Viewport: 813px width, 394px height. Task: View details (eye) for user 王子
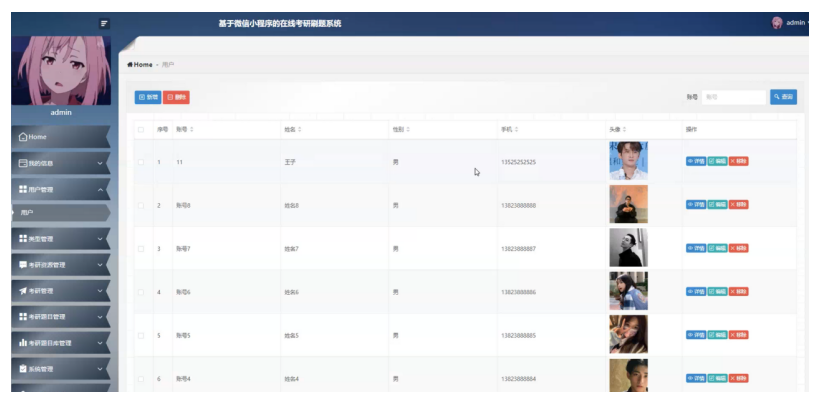[696, 161]
